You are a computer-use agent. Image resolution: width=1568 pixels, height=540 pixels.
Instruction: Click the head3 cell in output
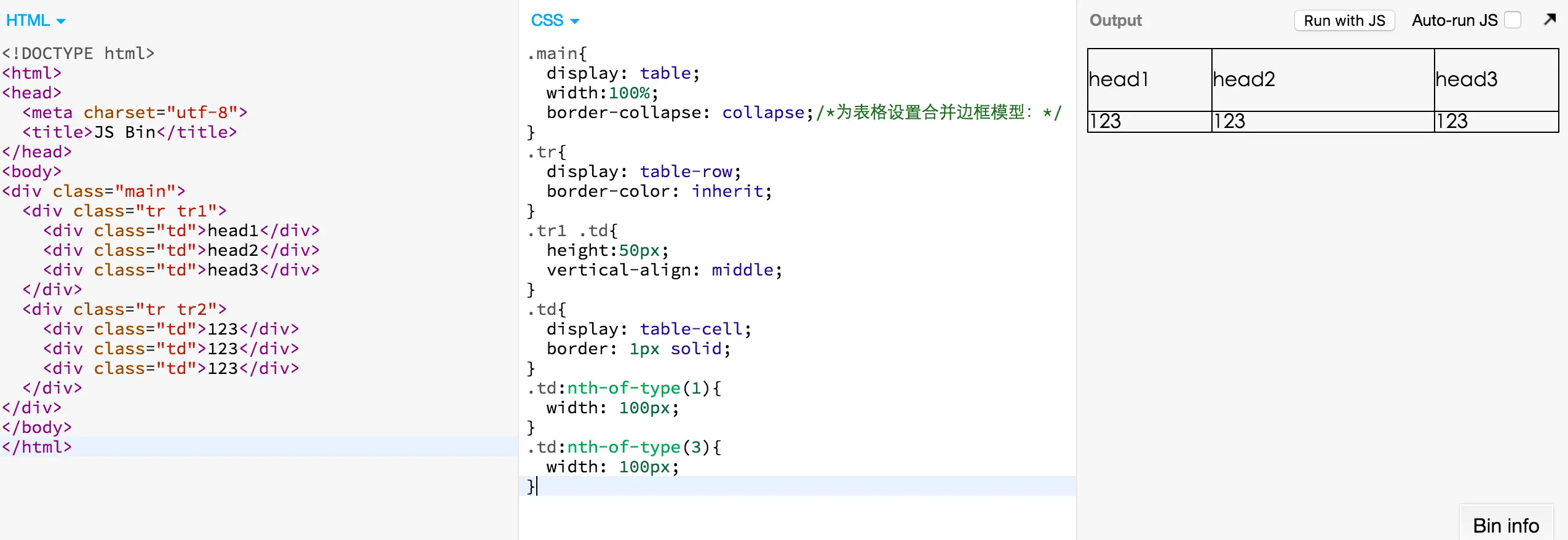click(x=1497, y=79)
